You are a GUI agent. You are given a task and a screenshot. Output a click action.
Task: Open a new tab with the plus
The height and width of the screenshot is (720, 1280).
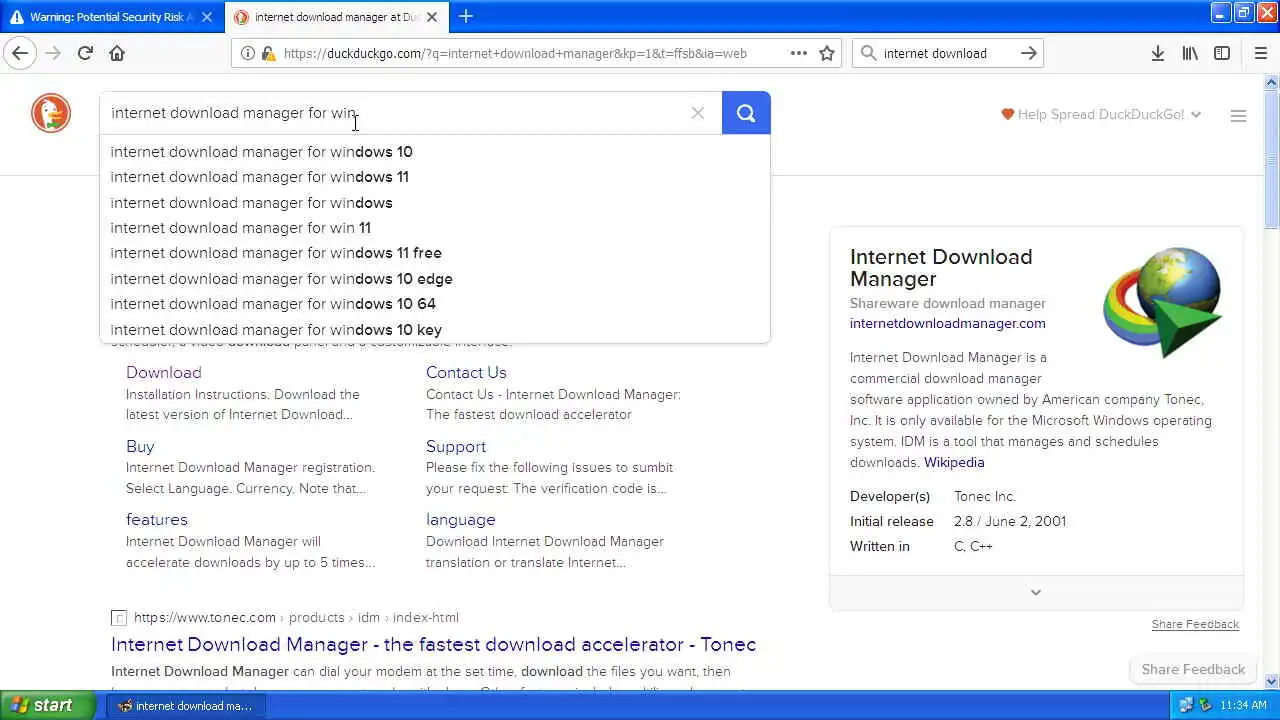tap(465, 16)
